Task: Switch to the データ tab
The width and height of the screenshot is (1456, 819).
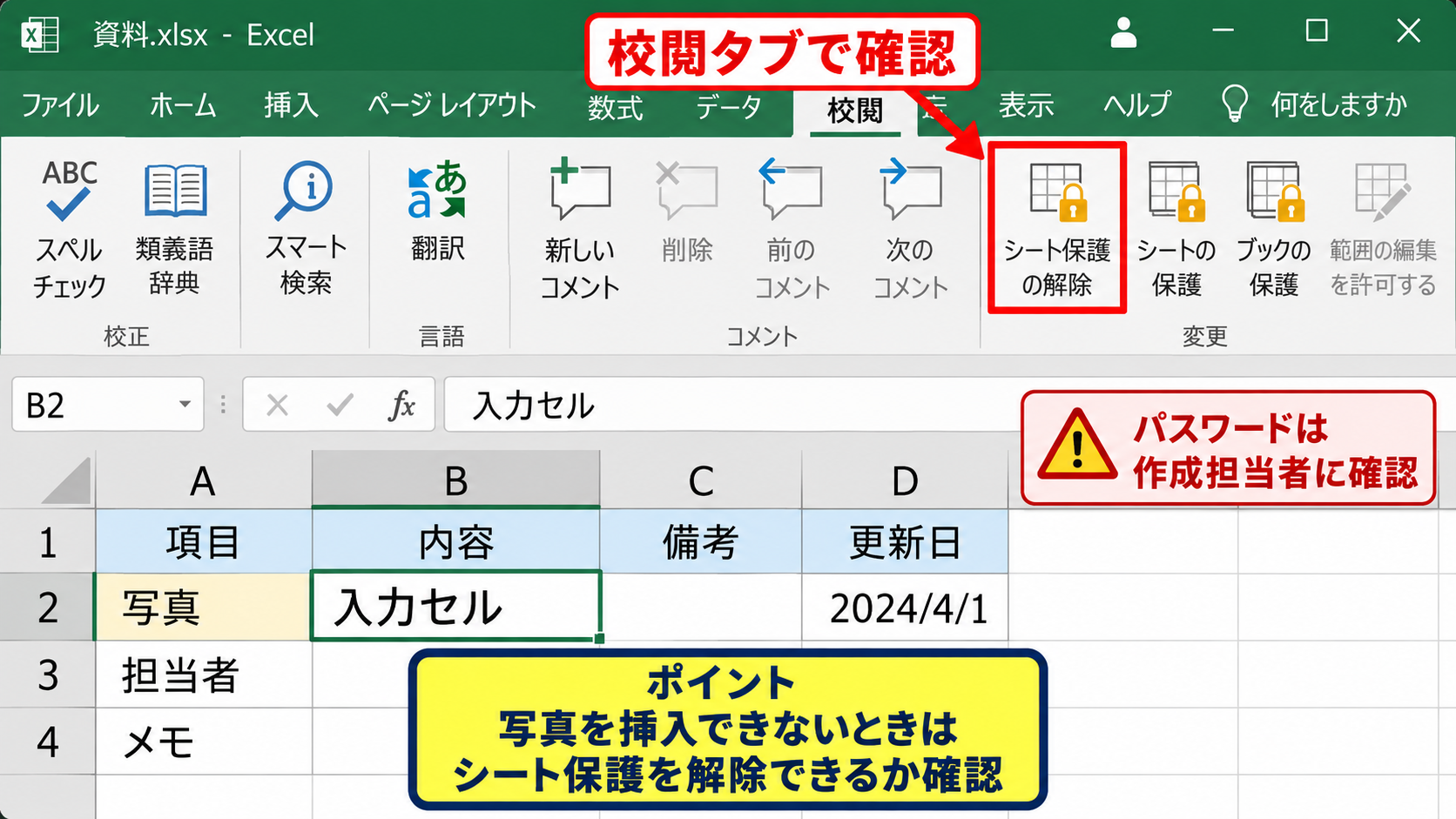Action: (729, 107)
